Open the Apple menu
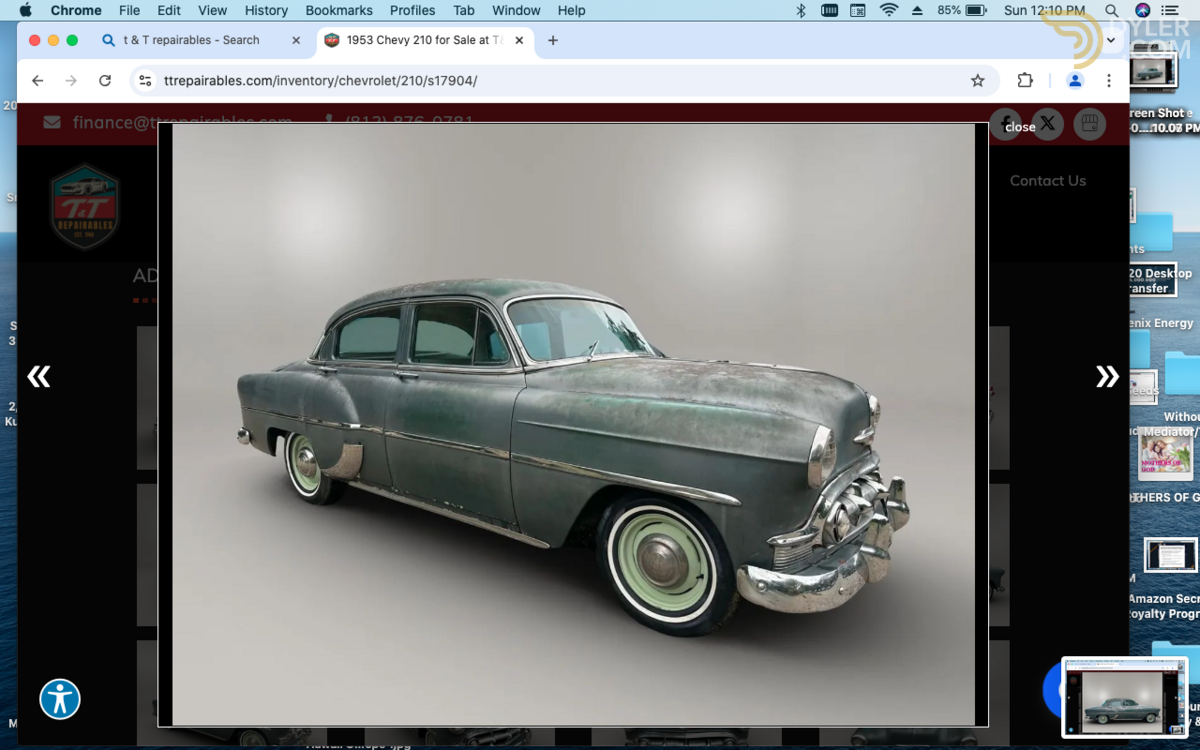 pos(25,10)
